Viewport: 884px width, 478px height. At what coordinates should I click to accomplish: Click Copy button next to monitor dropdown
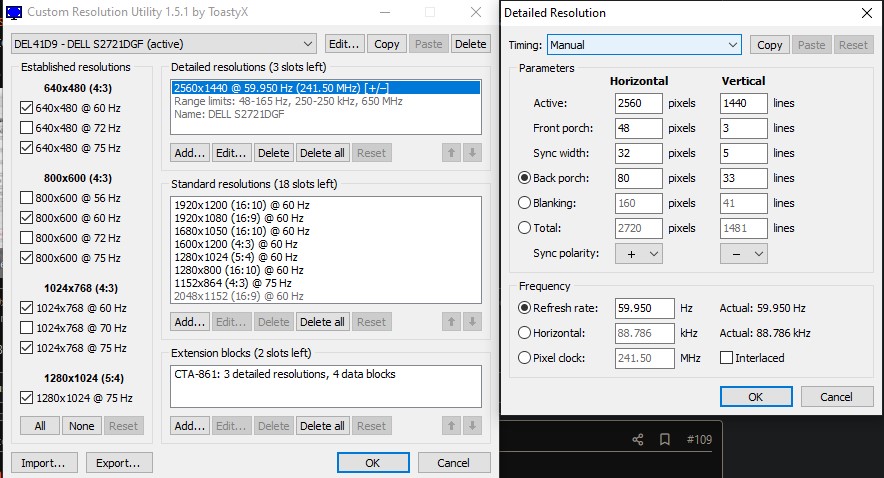[387, 44]
